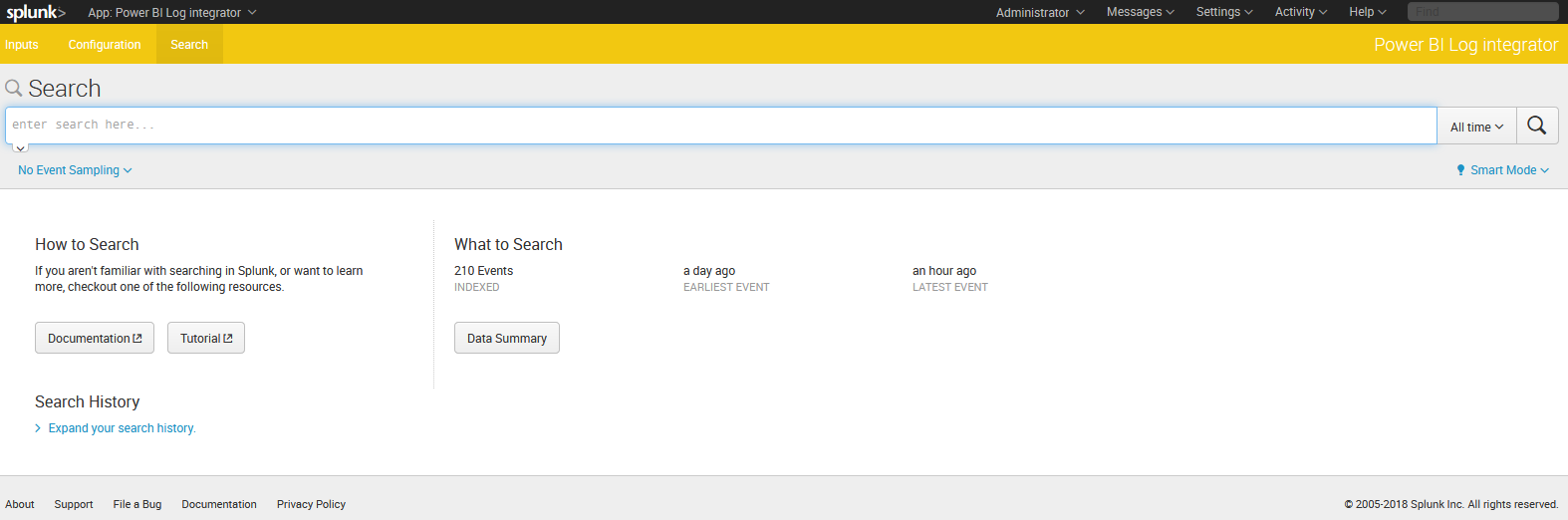
Task: Click What to Search heading
Action: coord(508,244)
